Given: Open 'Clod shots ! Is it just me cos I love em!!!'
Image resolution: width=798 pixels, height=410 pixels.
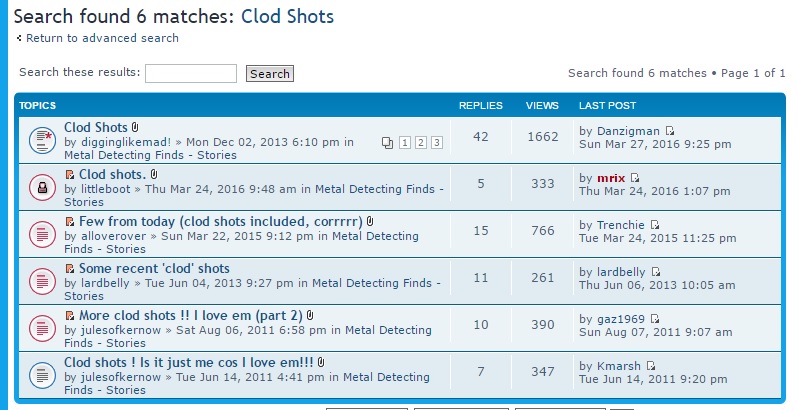Looking at the screenshot, I should click(189, 363).
